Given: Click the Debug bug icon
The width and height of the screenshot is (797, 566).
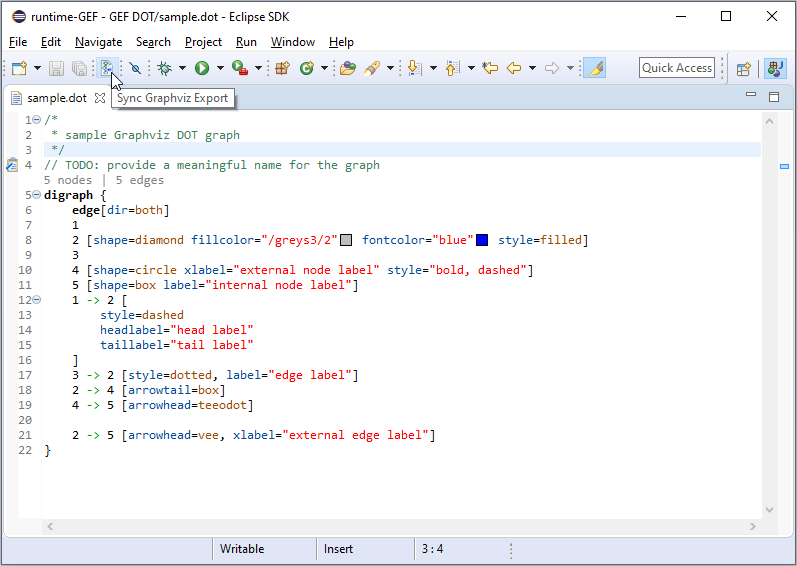Looking at the screenshot, I should pos(165,68).
